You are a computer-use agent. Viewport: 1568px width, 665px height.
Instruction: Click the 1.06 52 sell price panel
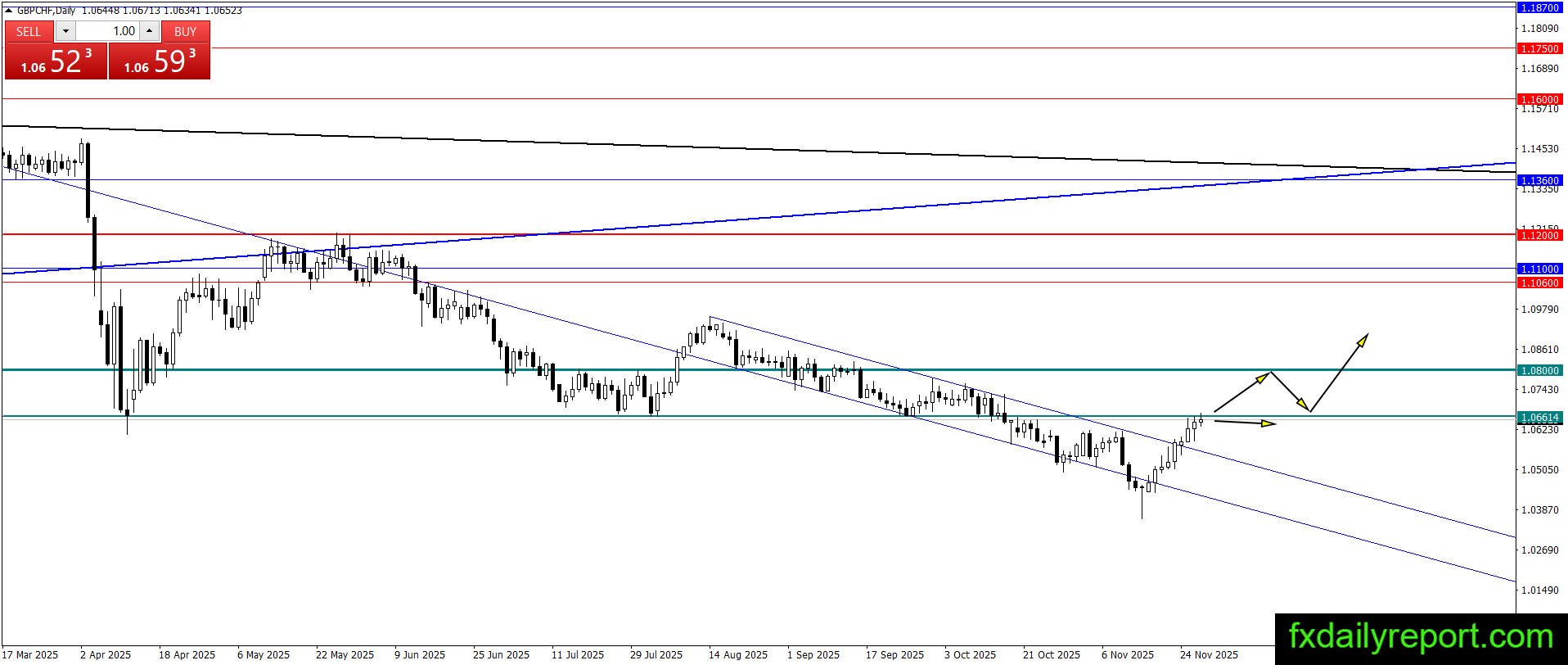click(56, 61)
